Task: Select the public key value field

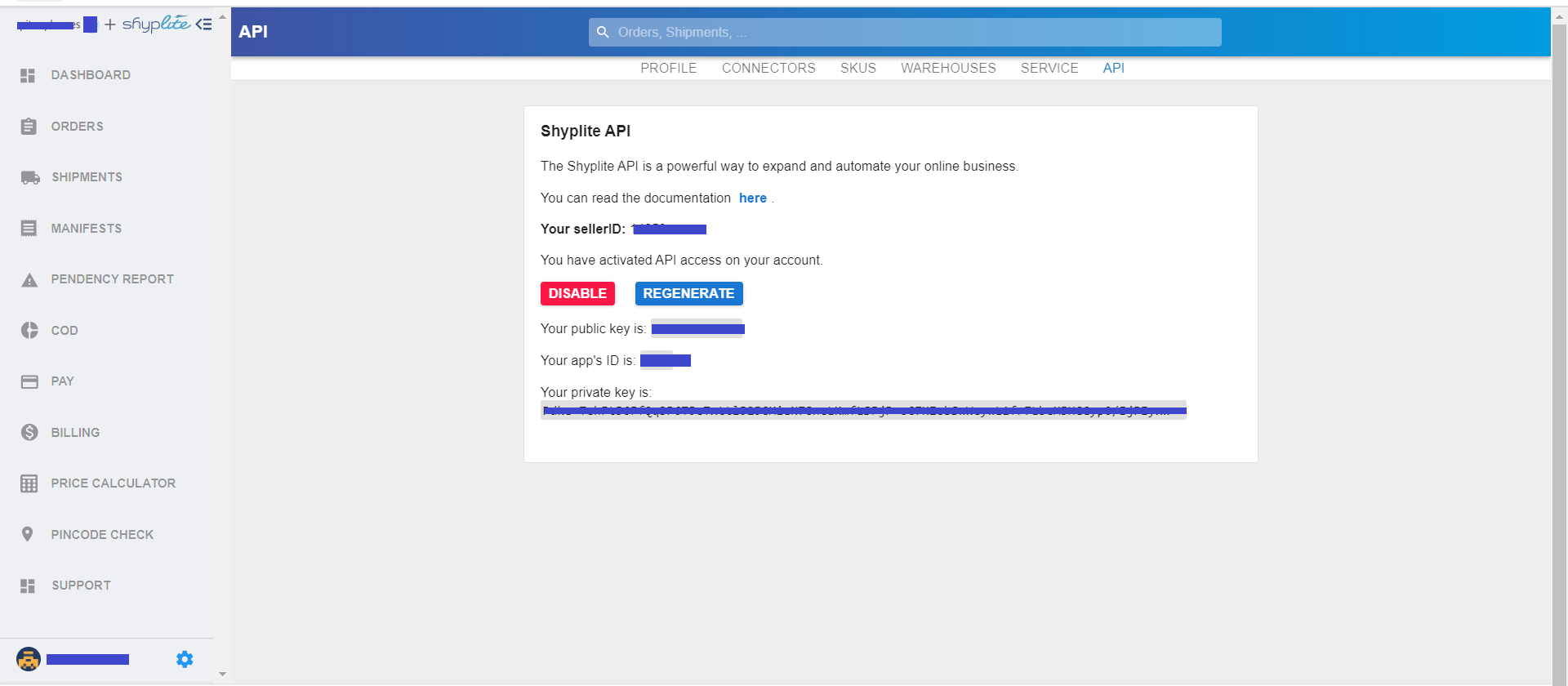Action: [x=697, y=328]
